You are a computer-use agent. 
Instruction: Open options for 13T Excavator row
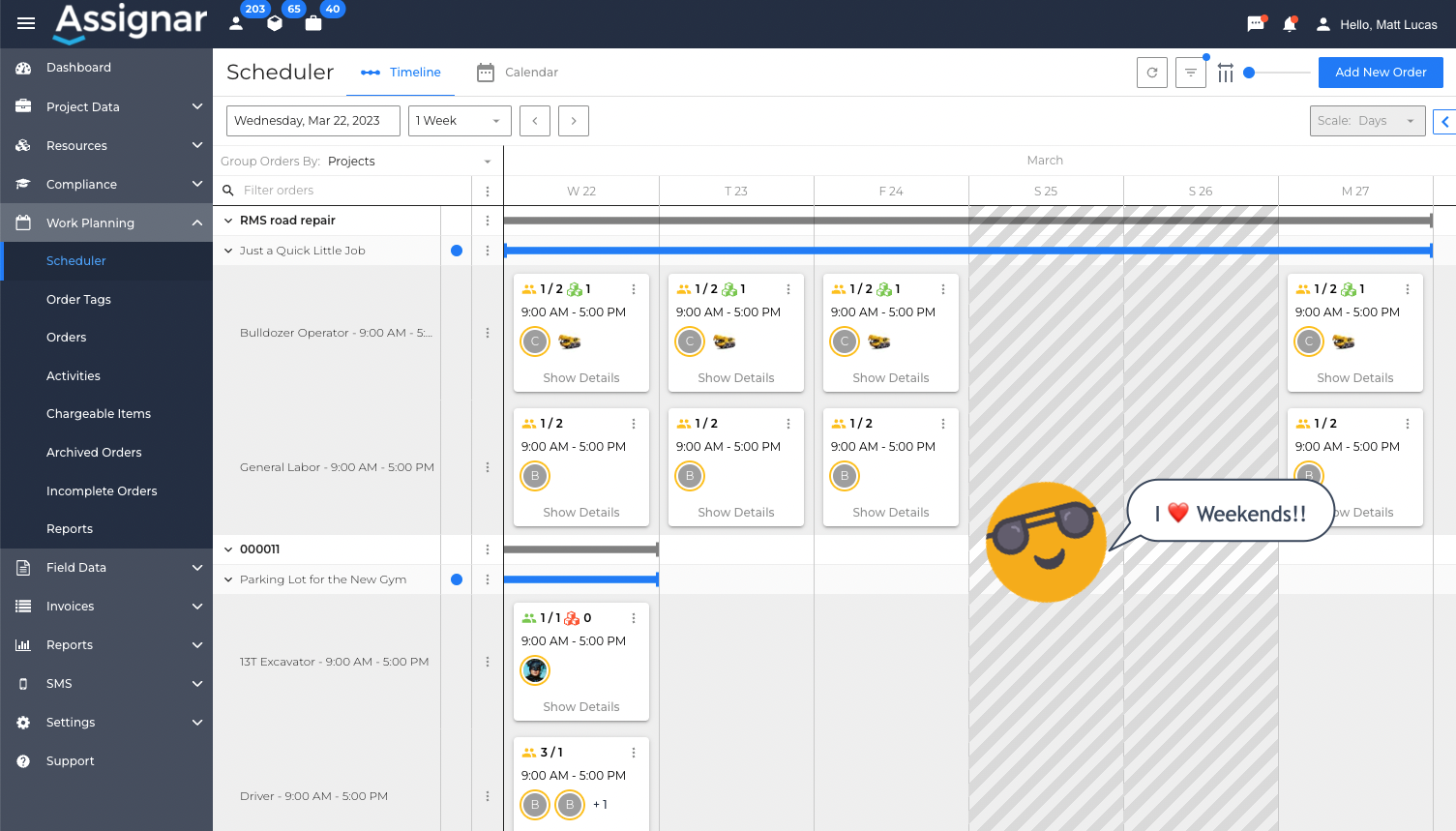488,662
